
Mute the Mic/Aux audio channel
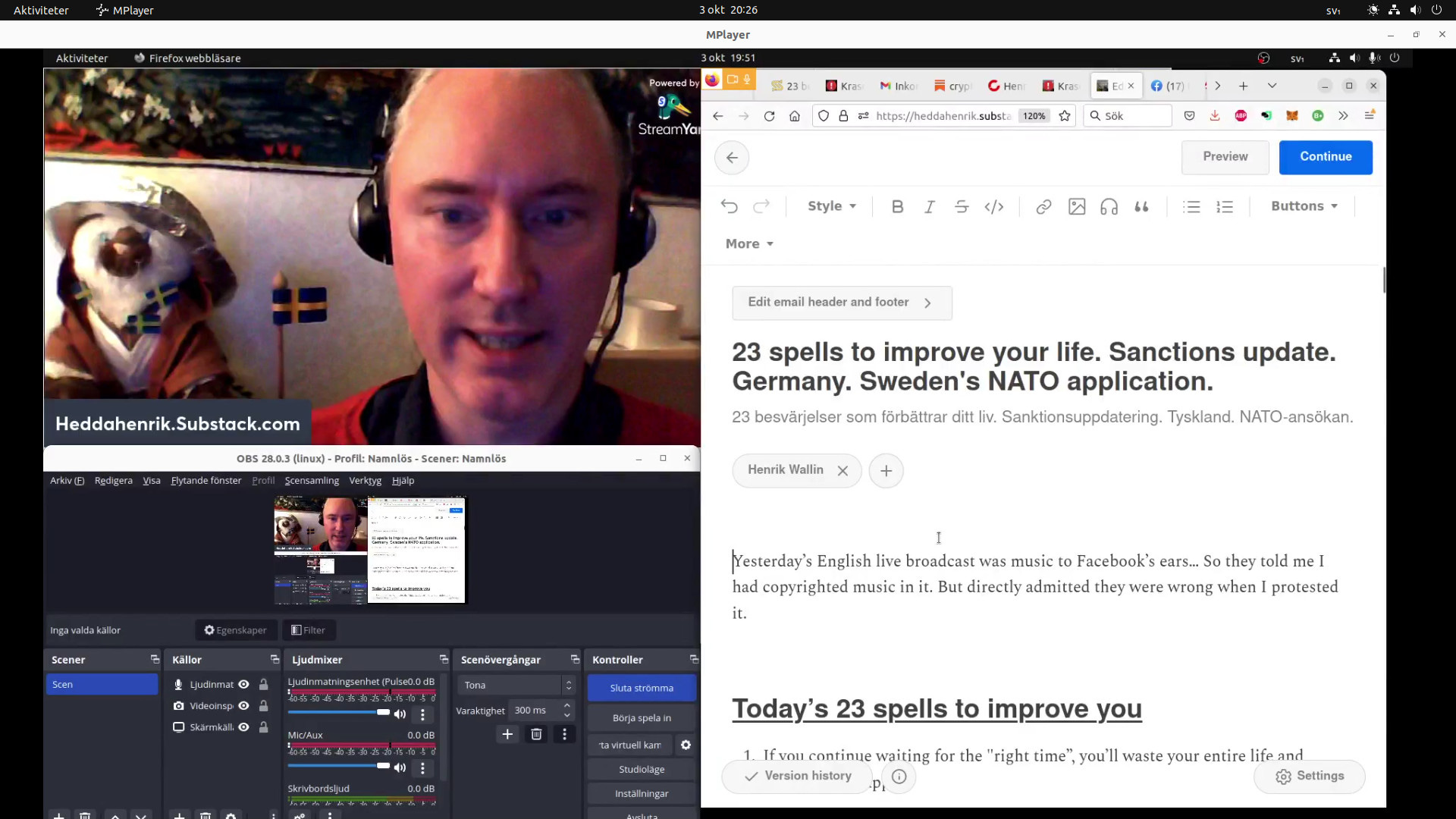point(400,767)
